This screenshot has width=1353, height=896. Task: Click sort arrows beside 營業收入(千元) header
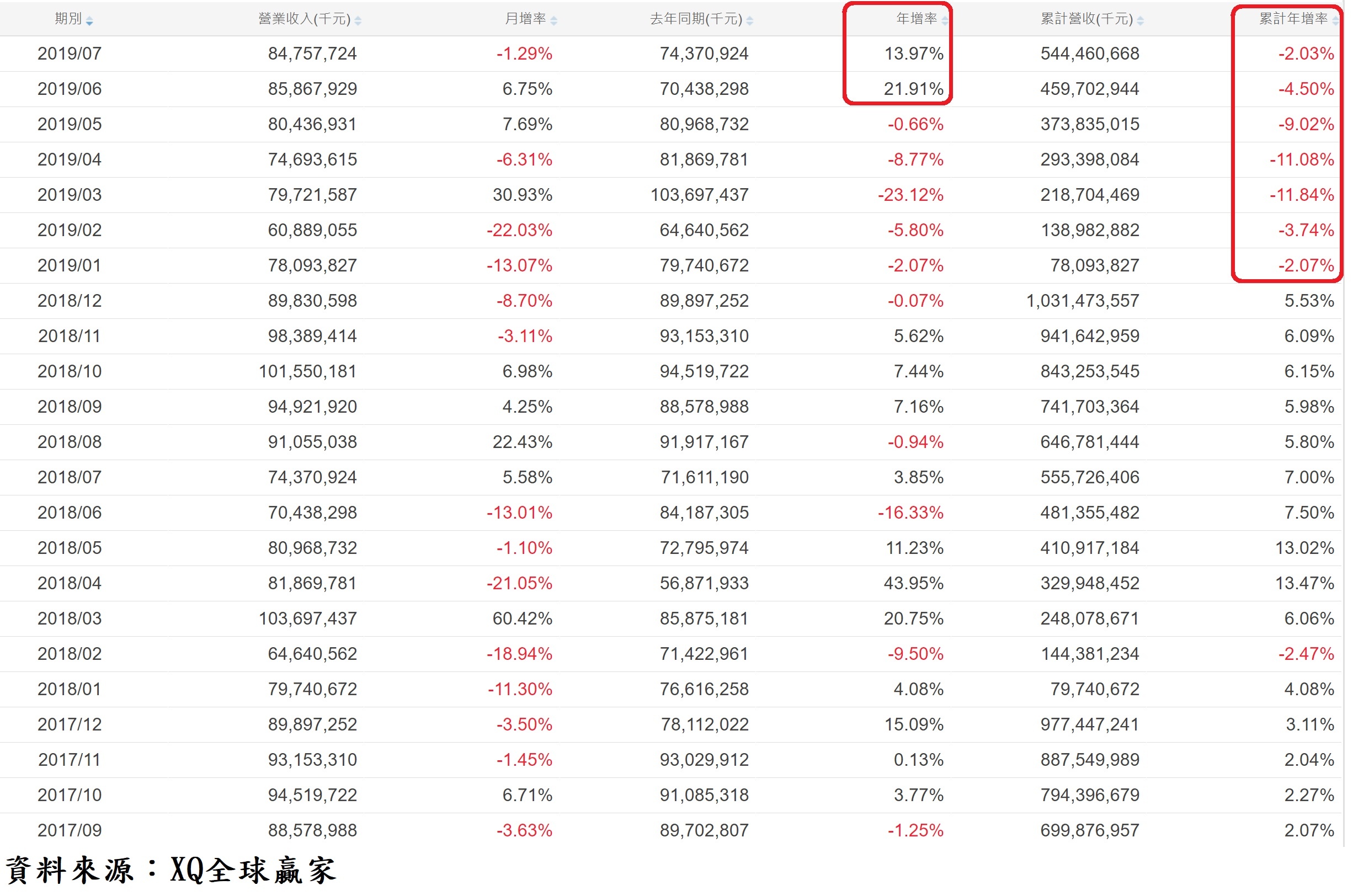coord(358,20)
